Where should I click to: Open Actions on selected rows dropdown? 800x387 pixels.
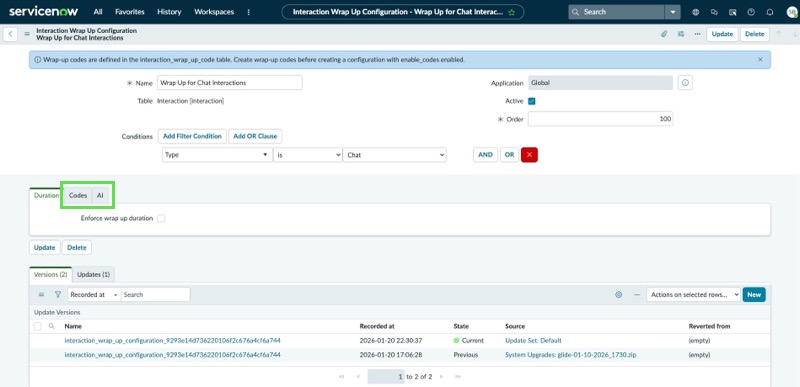tap(693, 295)
